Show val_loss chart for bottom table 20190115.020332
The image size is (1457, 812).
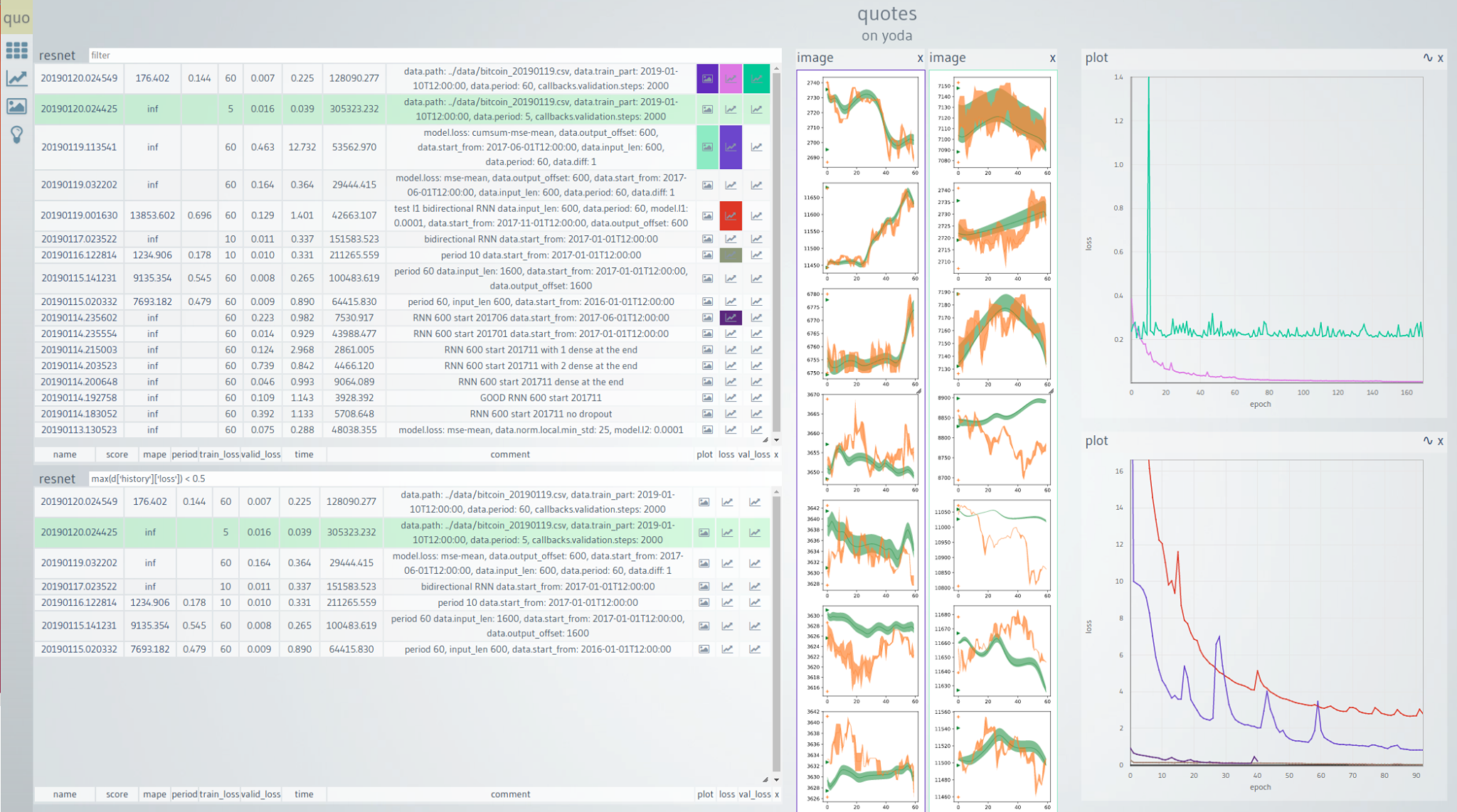click(x=755, y=649)
